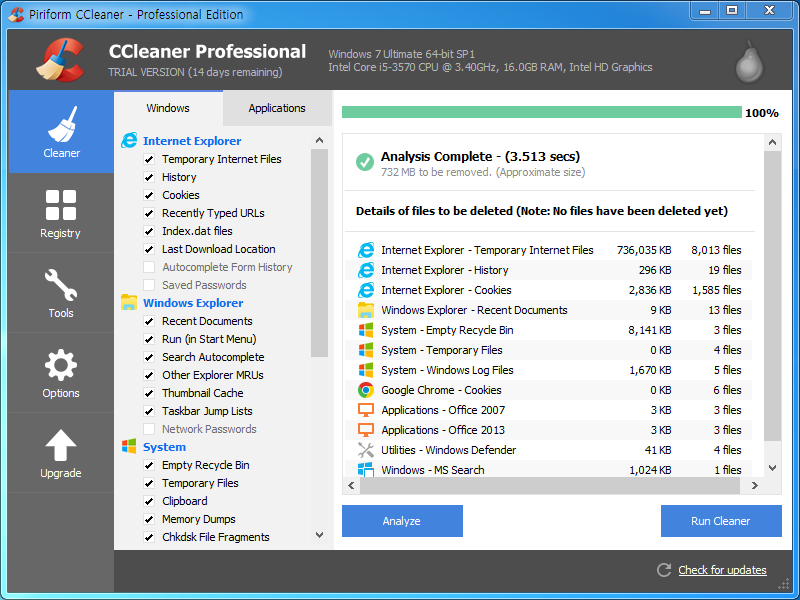Toggle Run (in Start Menu) checkbox
This screenshot has height=600, width=800.
[149, 339]
